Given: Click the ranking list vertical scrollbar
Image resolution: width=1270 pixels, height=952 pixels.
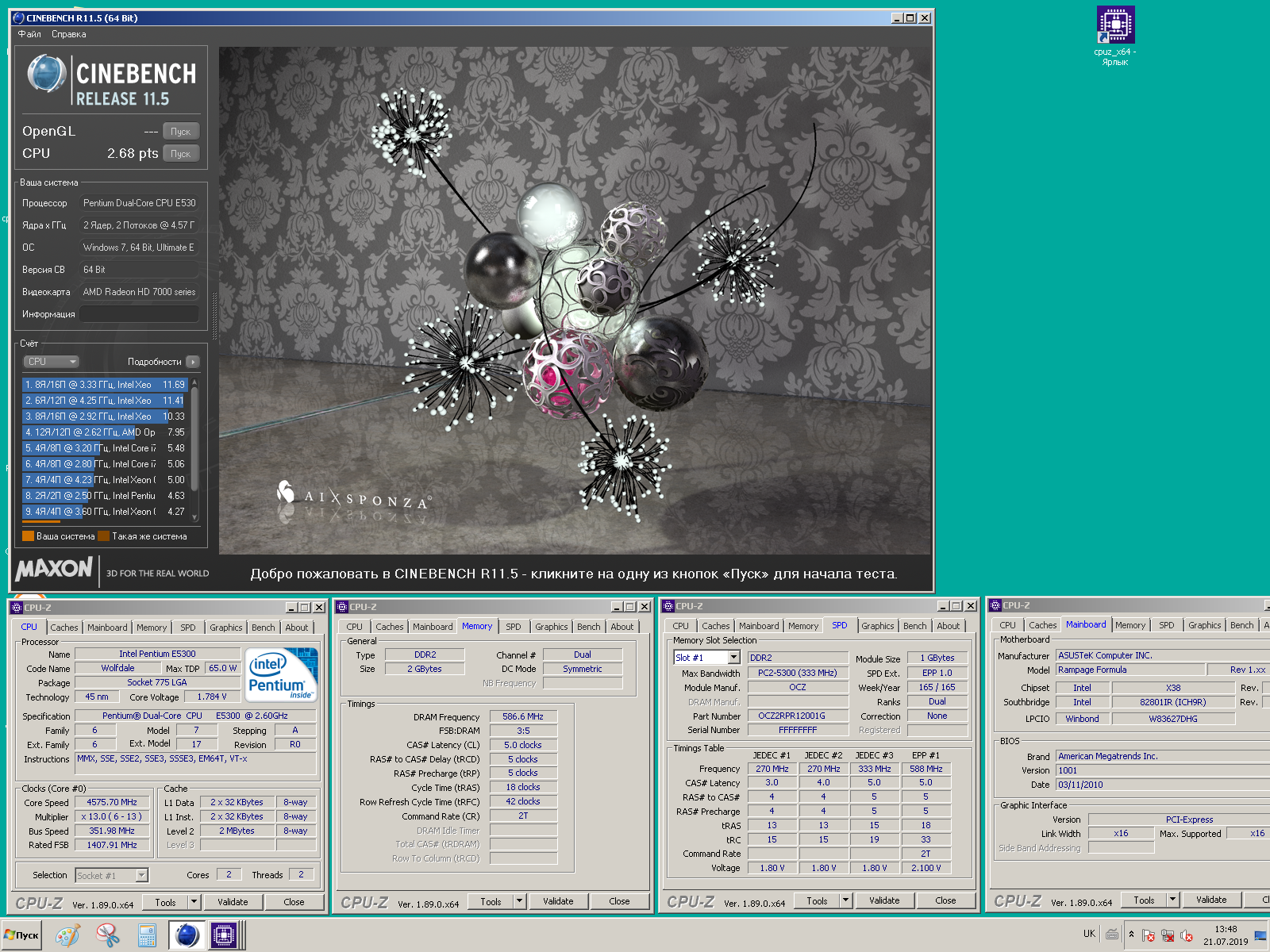Looking at the screenshot, I should click(194, 451).
